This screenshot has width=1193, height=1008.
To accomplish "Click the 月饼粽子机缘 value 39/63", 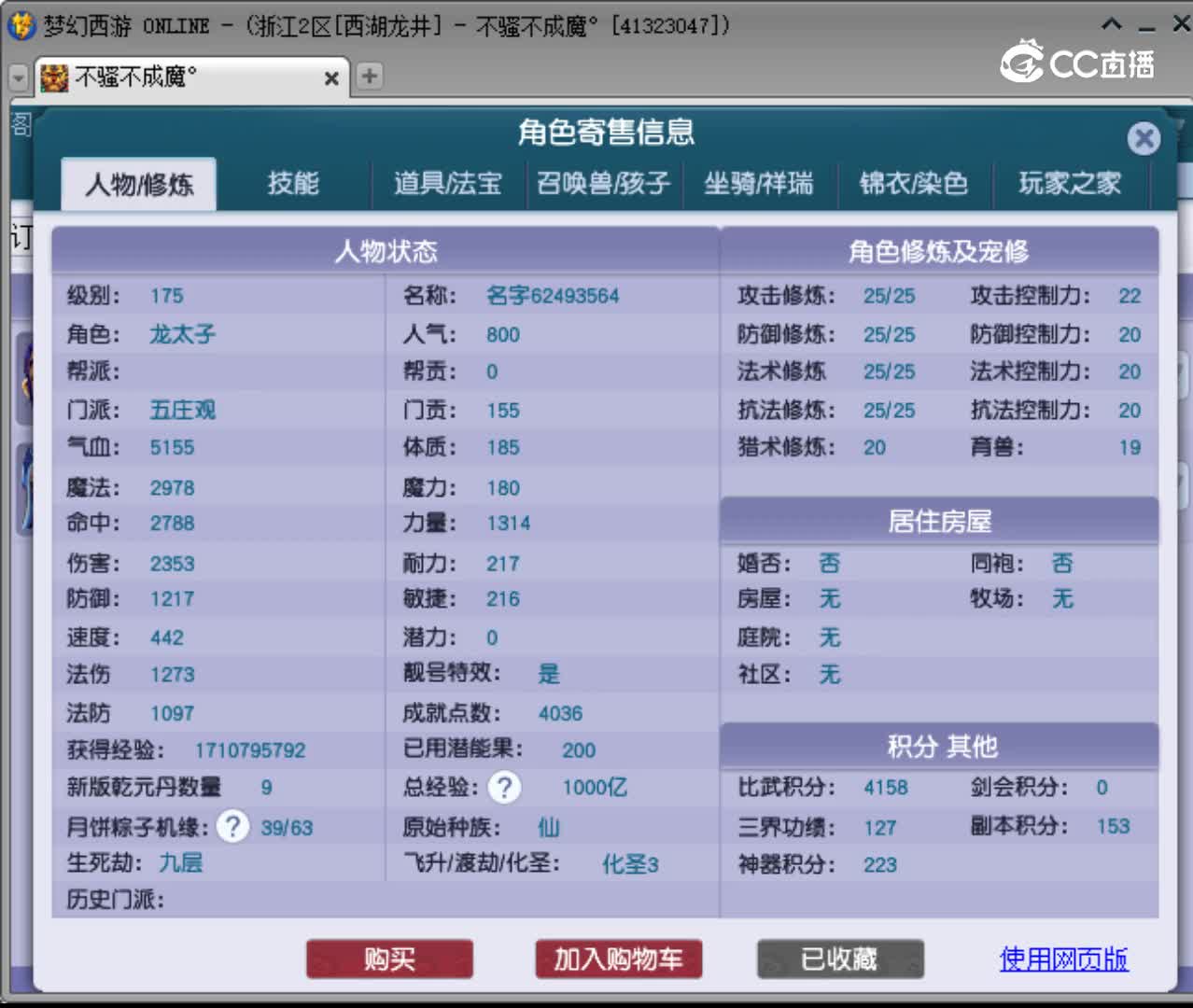I will pyautogui.click(x=287, y=828).
